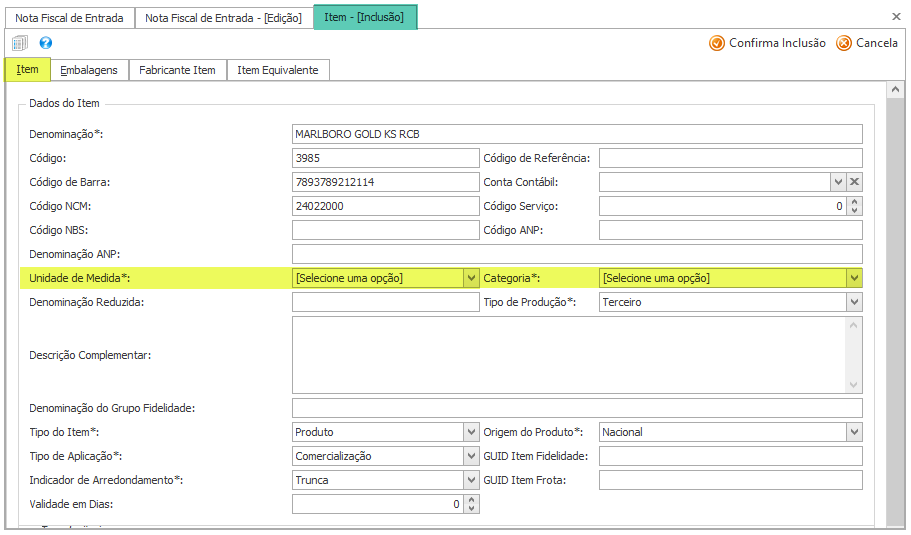Open the Origem do Produto dropdown
Viewport: 911px width, 535px height.
(854, 432)
